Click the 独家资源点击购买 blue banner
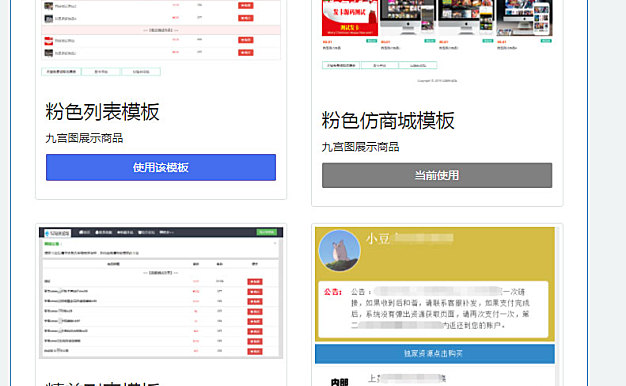Viewport: 626px width, 386px height. point(435,353)
